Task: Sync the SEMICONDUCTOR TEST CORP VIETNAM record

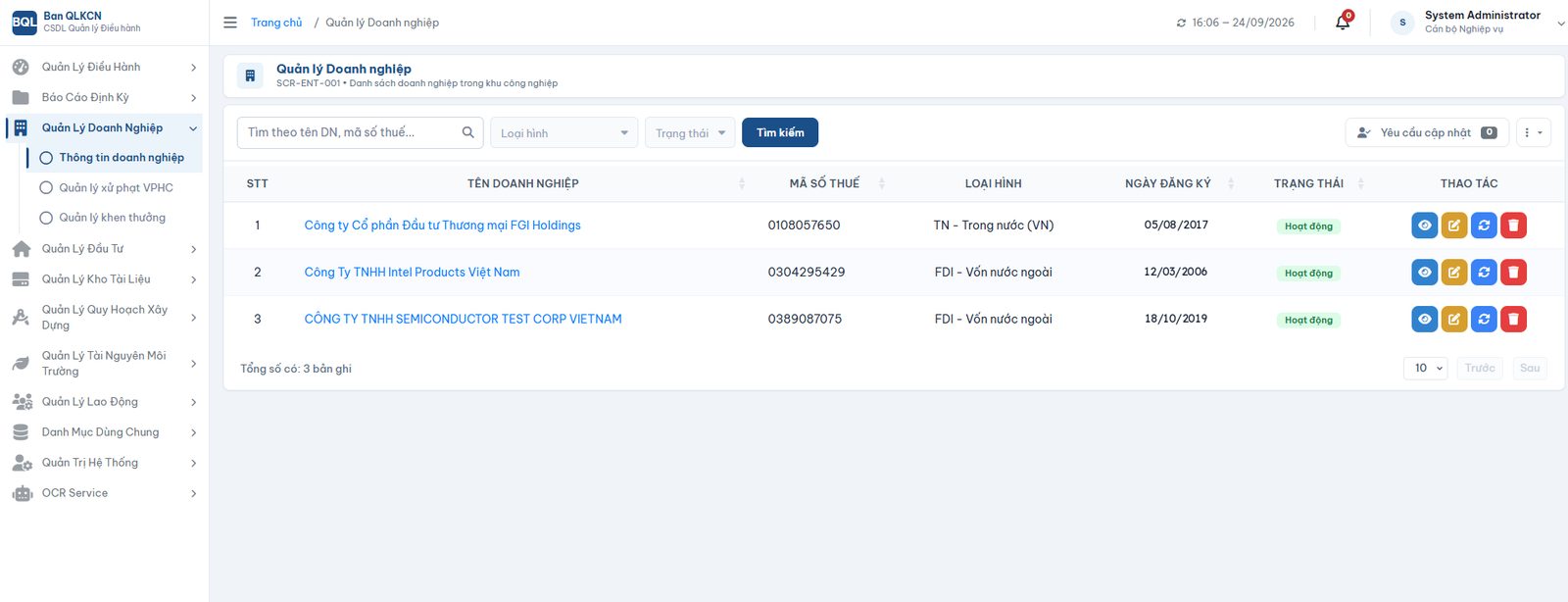Action: click(x=1484, y=319)
